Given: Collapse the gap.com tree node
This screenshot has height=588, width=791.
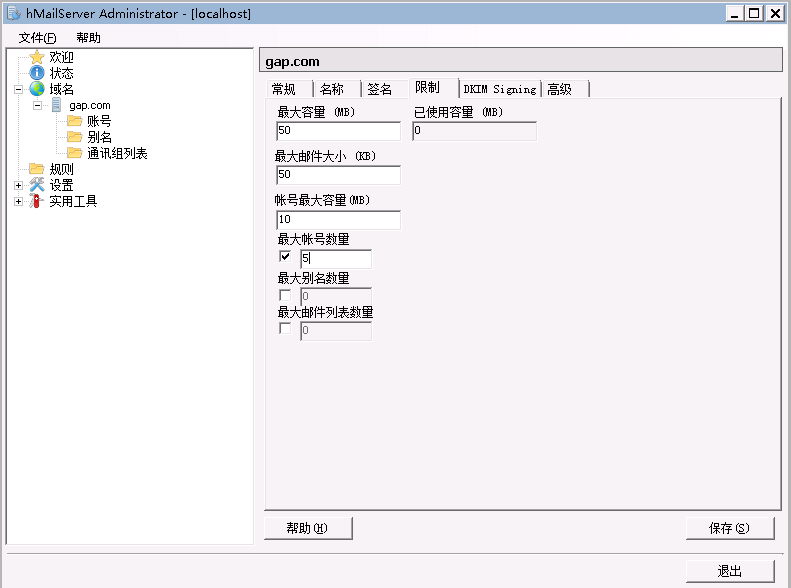Looking at the screenshot, I should 37,105.
